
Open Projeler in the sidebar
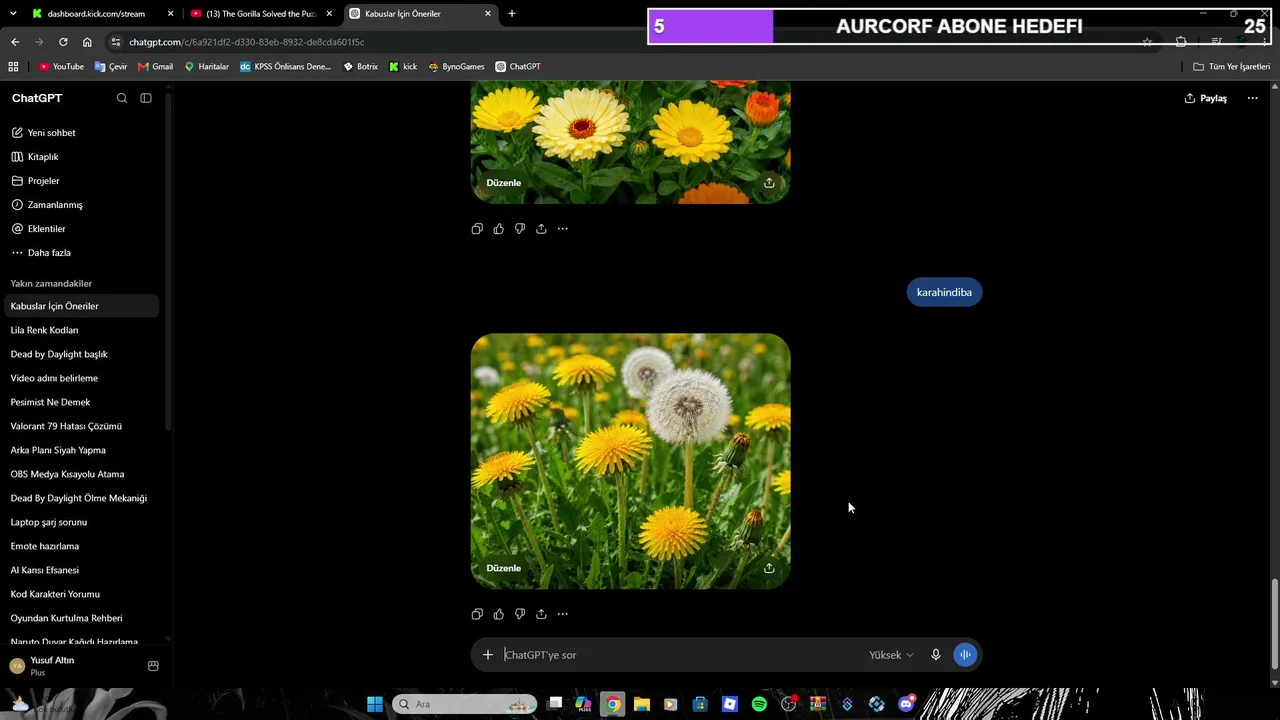click(x=80, y=181)
